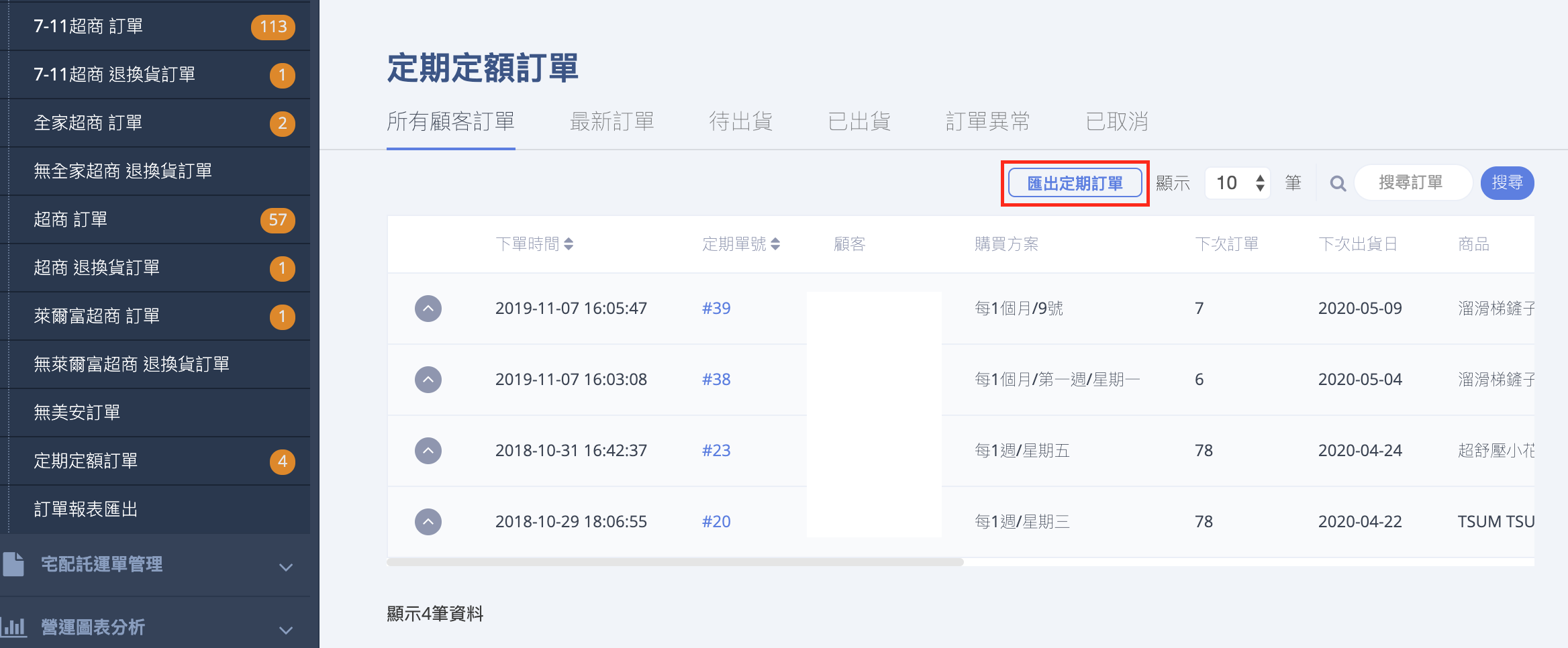Viewport: 1568px width, 648px height.
Task: Click the magnifier search icon
Action: [x=1338, y=183]
